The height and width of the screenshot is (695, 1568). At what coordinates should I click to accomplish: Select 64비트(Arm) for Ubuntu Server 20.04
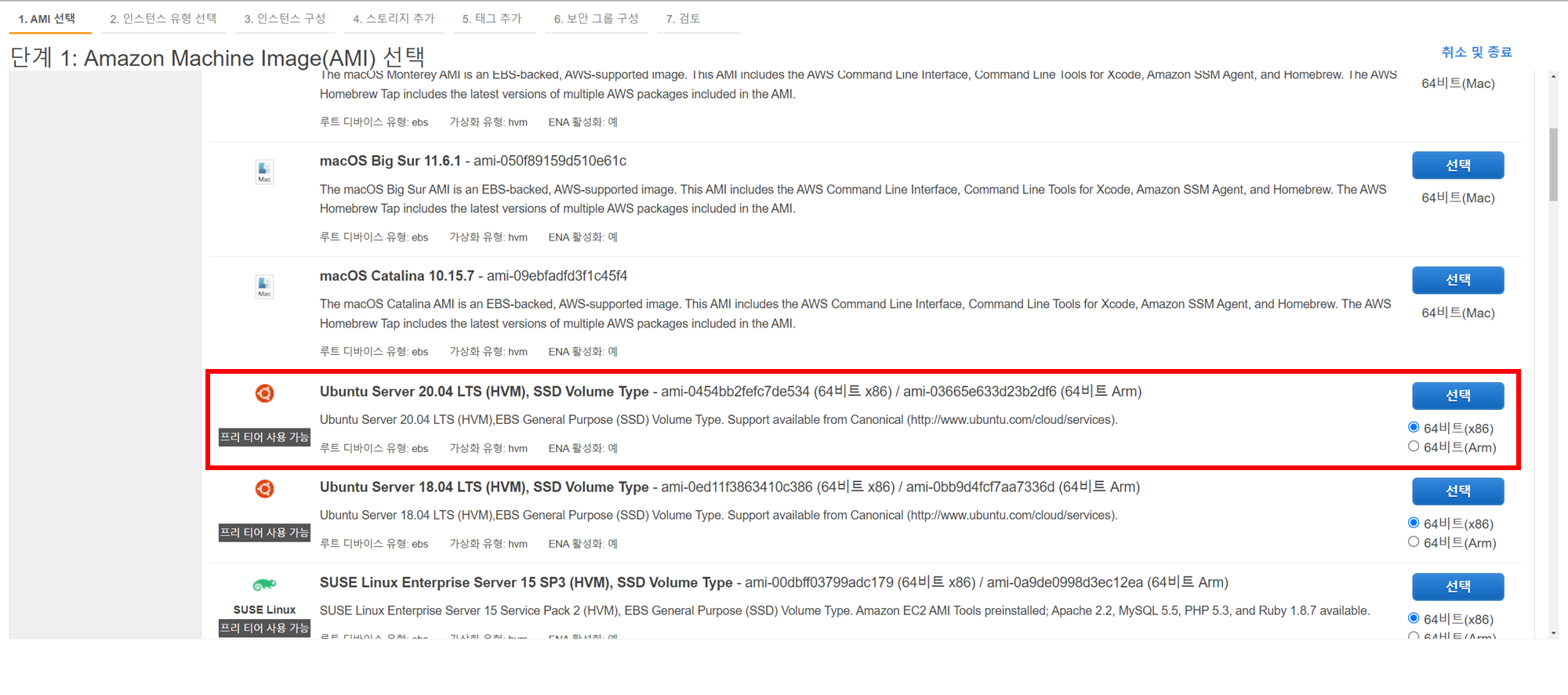(x=1414, y=446)
